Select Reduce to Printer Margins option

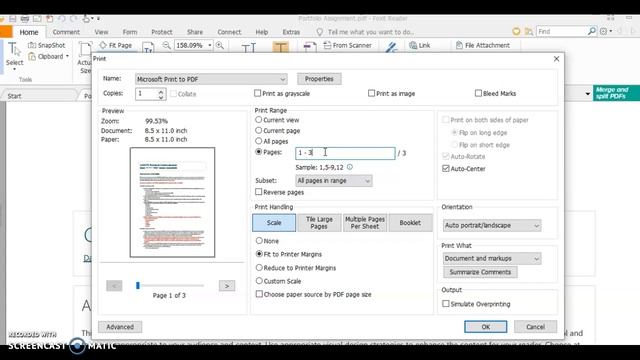259,268
